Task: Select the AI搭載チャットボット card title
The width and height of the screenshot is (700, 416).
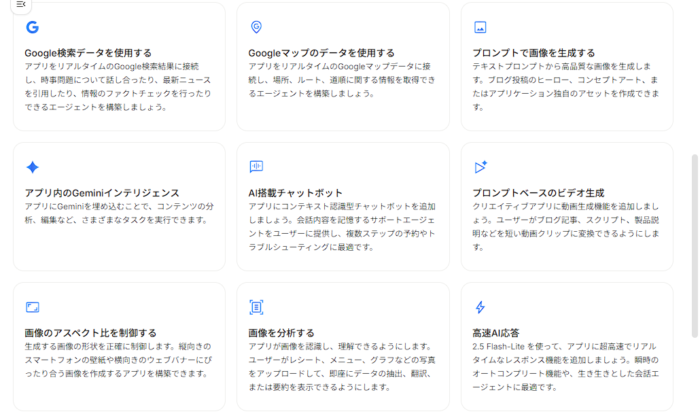Action: [x=295, y=193]
